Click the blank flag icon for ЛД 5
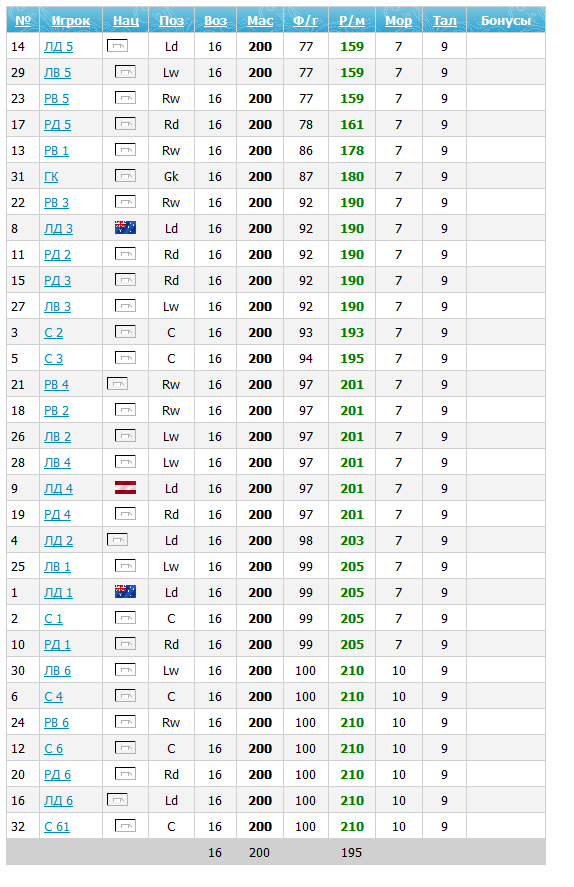Image resolution: width=574 pixels, height=887 pixels. [x=117, y=46]
